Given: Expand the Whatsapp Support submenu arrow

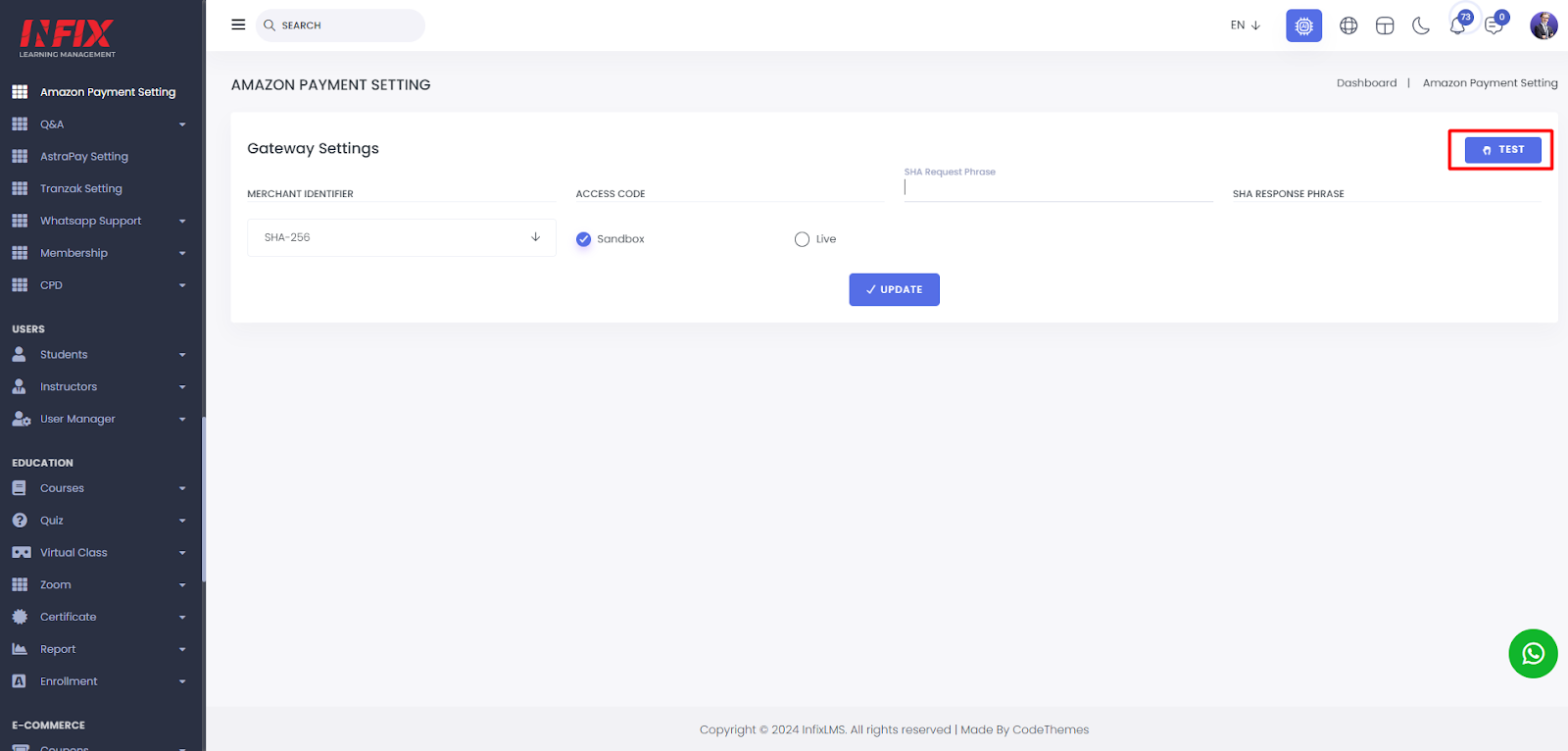Looking at the screenshot, I should (182, 222).
